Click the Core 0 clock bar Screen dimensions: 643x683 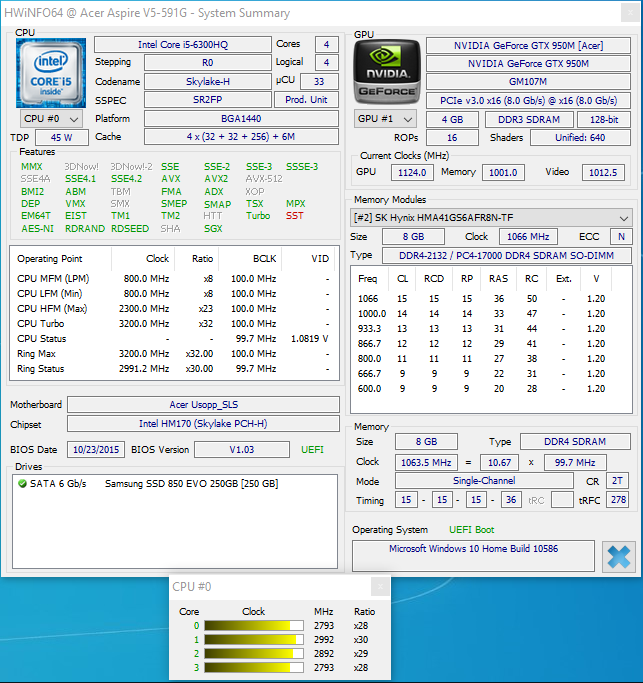(x=254, y=626)
